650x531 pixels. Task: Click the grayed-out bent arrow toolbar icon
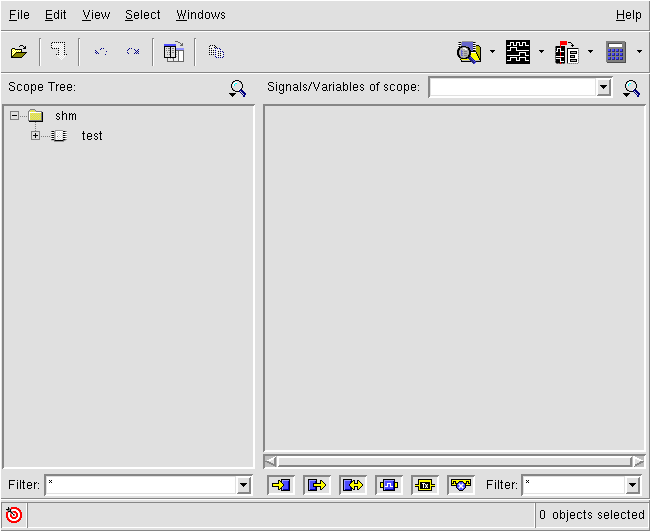click(59, 51)
